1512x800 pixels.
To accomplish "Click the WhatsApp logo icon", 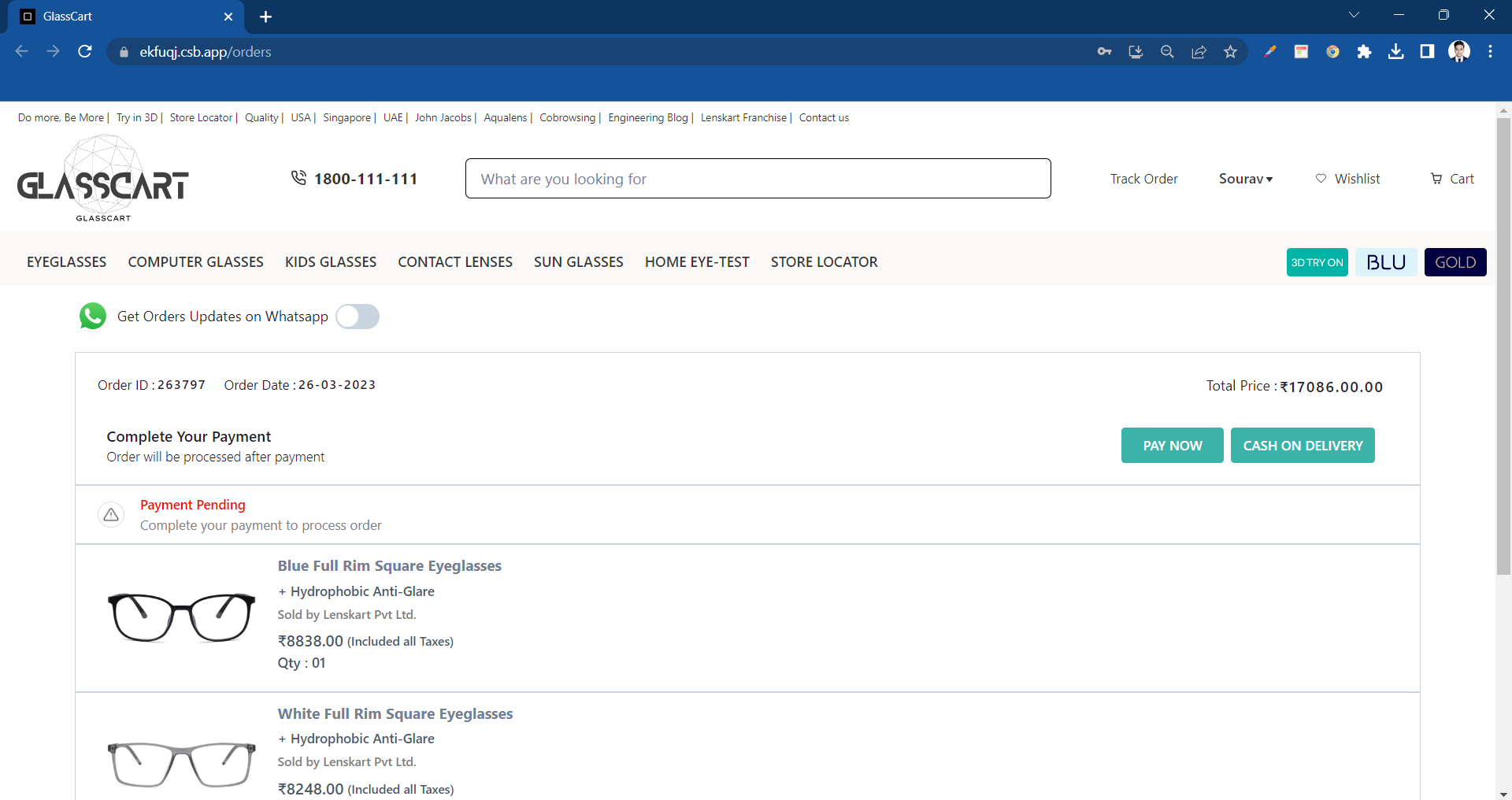I will (x=93, y=317).
